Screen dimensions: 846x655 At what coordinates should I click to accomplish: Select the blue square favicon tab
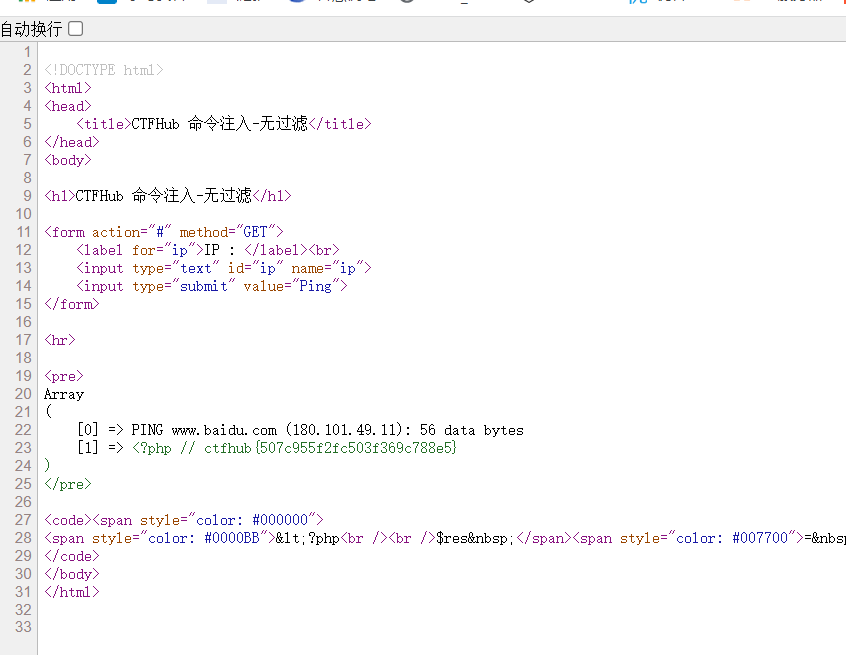(105, 5)
